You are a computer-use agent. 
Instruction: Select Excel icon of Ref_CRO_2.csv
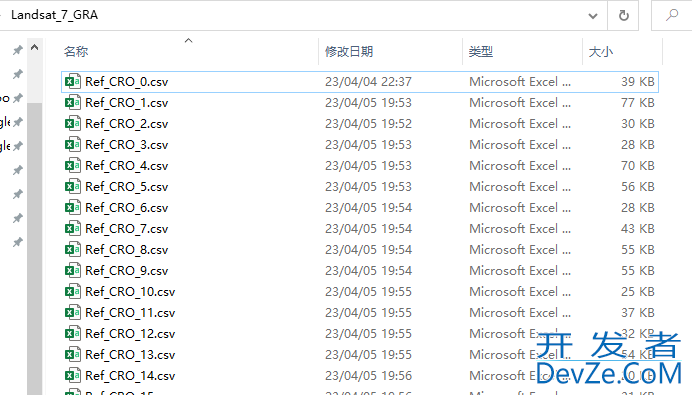[73, 124]
